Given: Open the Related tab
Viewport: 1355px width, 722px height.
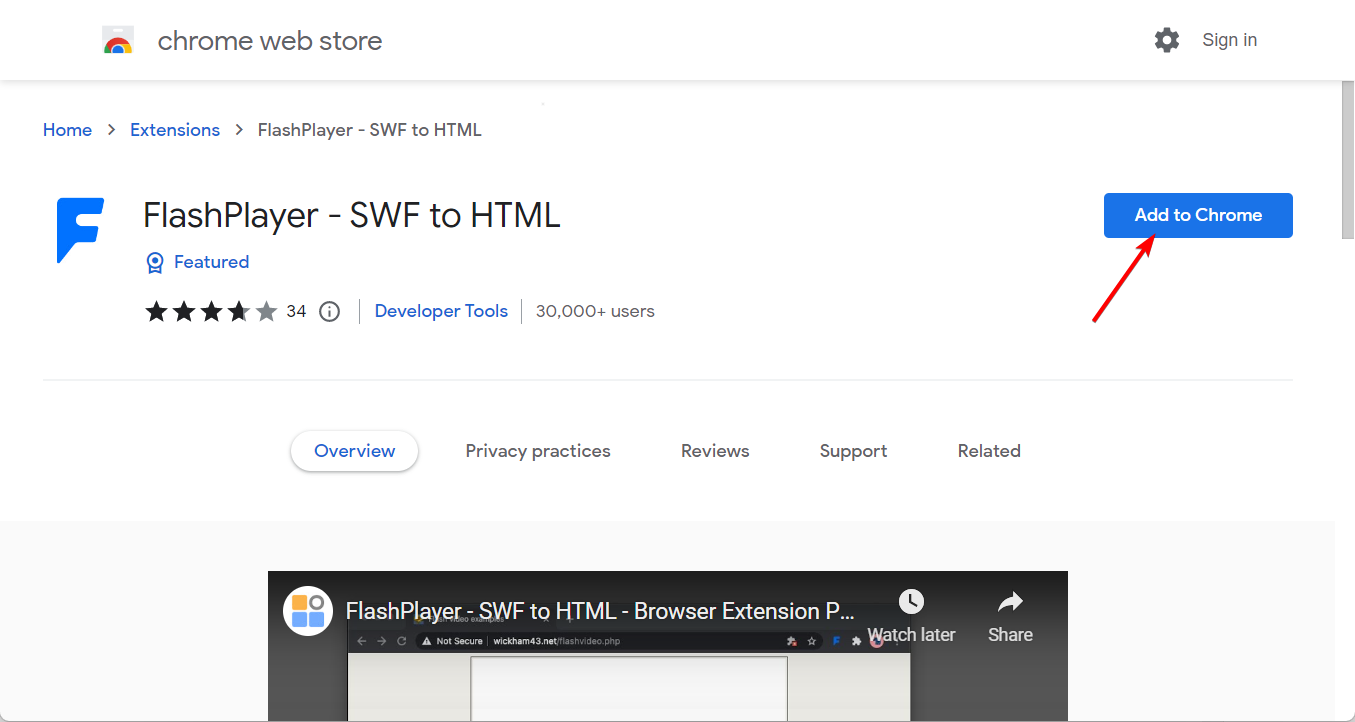Looking at the screenshot, I should click(x=989, y=451).
